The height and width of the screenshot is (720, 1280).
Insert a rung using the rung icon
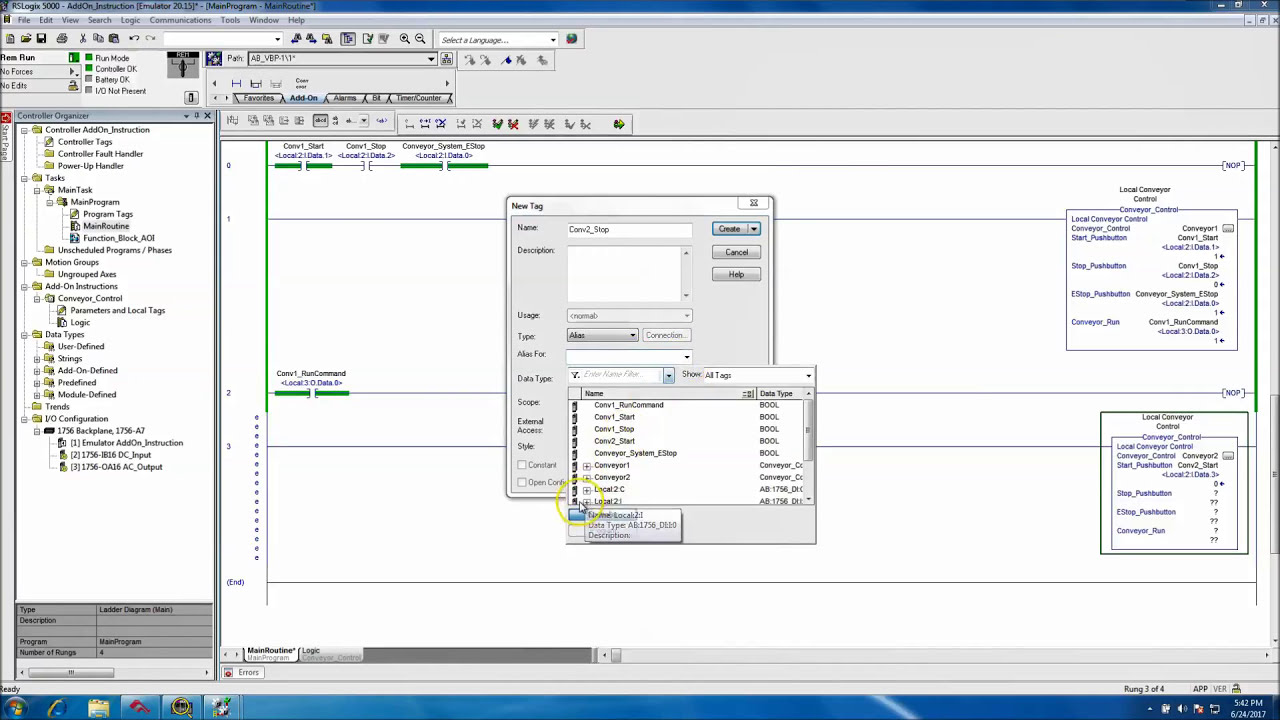pyautogui.click(x=236, y=83)
